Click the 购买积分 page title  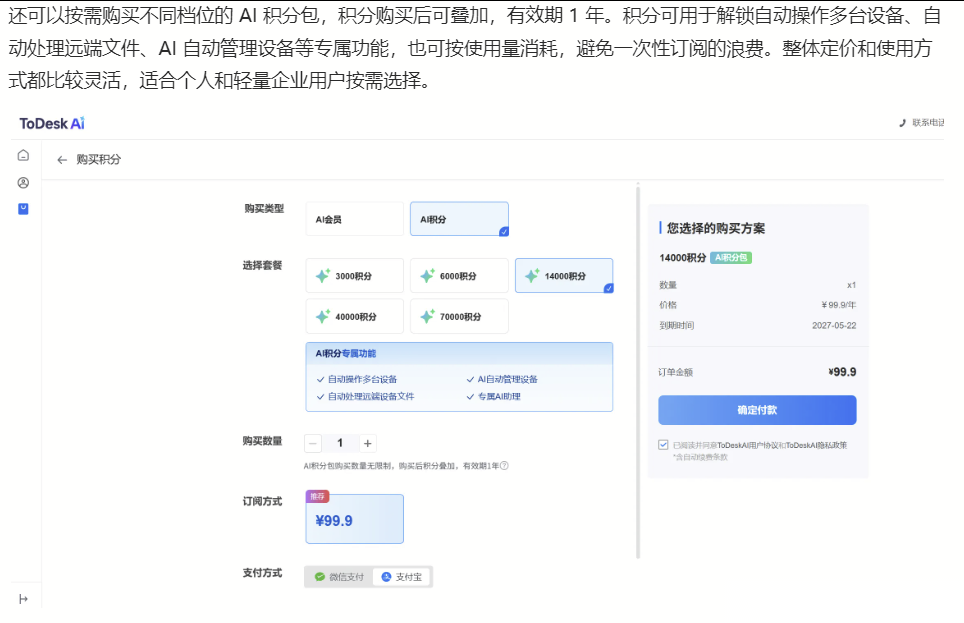[x=98, y=160]
